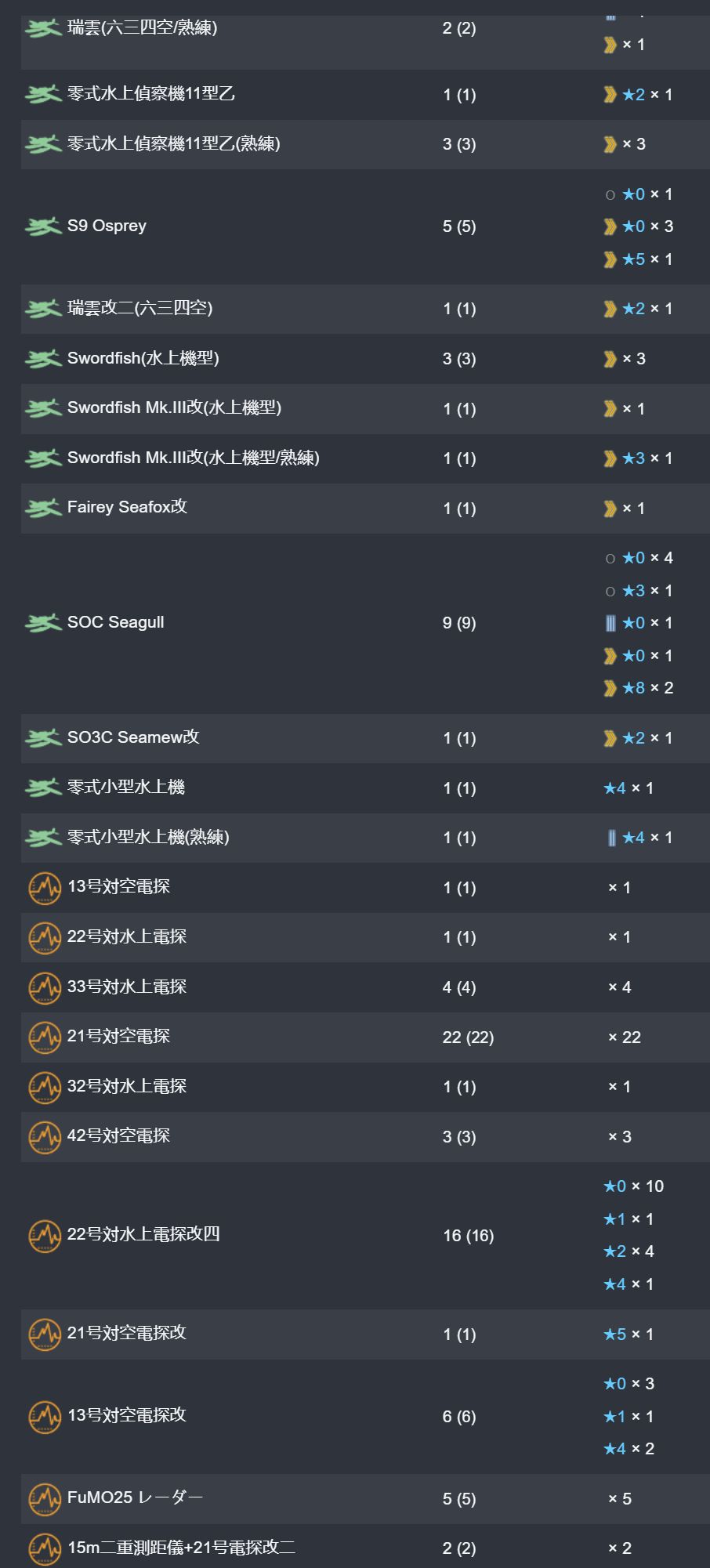This screenshot has width=710, height=1568.
Task: Click the seaplane icon beside S9 Osprey
Action: tap(43, 226)
